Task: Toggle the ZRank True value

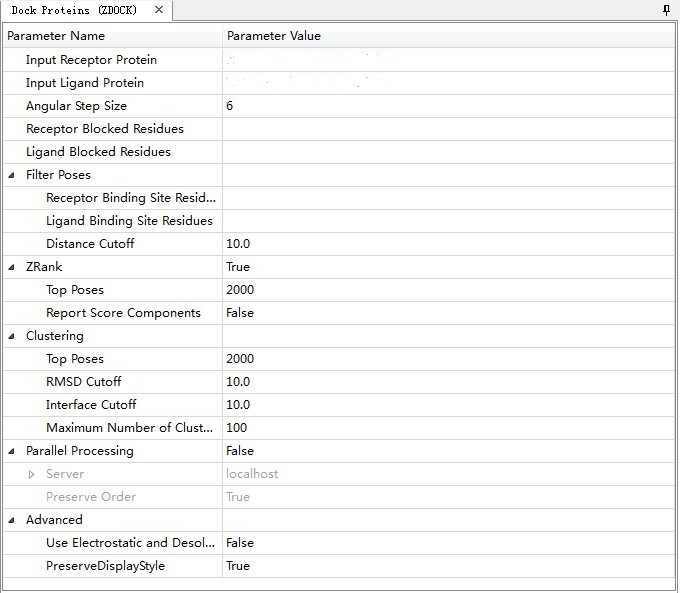Action: point(448,267)
